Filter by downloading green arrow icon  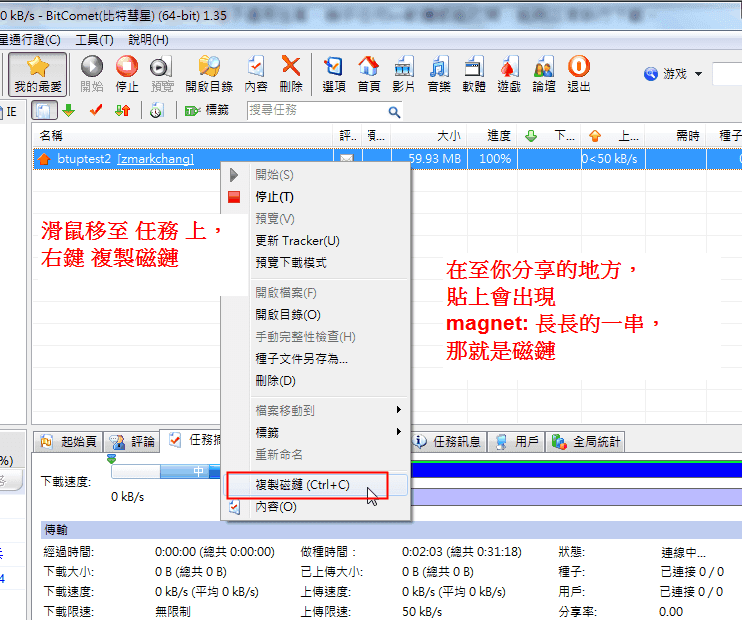tap(69, 111)
